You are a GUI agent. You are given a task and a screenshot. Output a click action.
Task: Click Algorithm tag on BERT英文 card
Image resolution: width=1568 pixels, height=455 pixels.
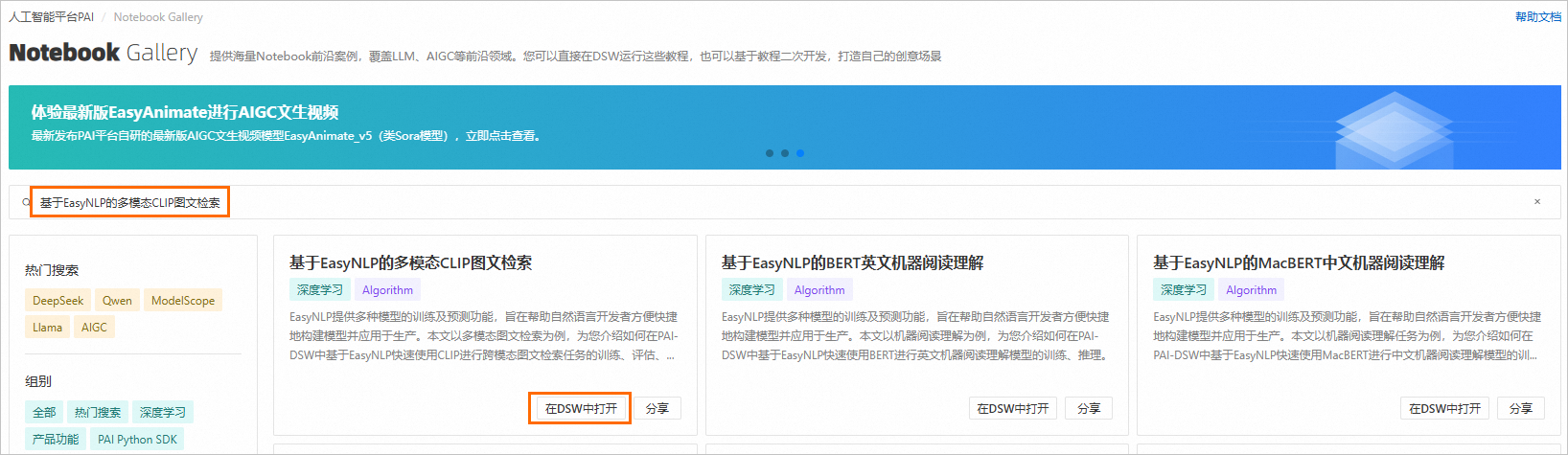pyautogui.click(x=819, y=289)
